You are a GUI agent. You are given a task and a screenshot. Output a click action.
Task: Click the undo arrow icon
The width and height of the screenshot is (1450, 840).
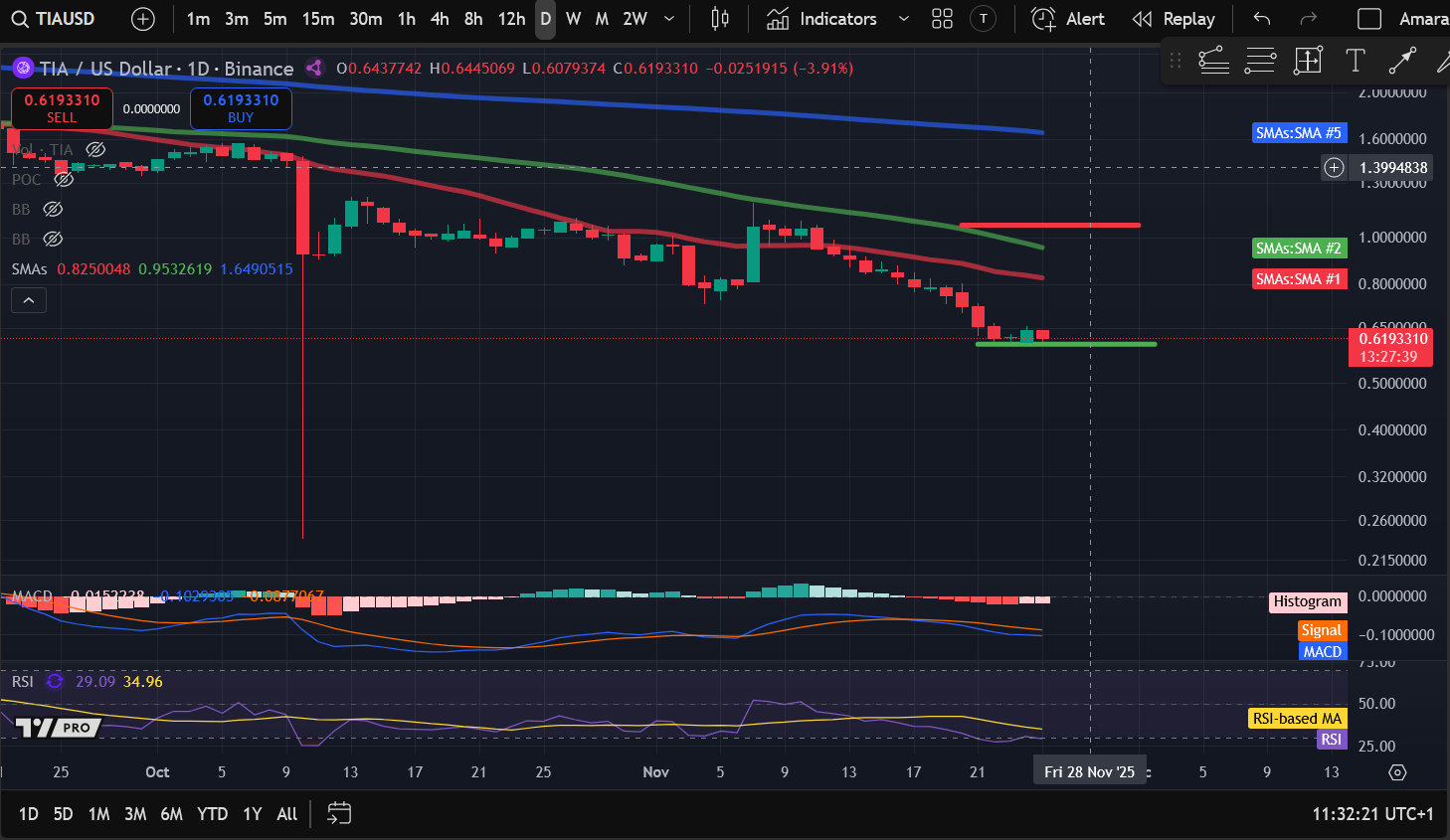click(1261, 18)
